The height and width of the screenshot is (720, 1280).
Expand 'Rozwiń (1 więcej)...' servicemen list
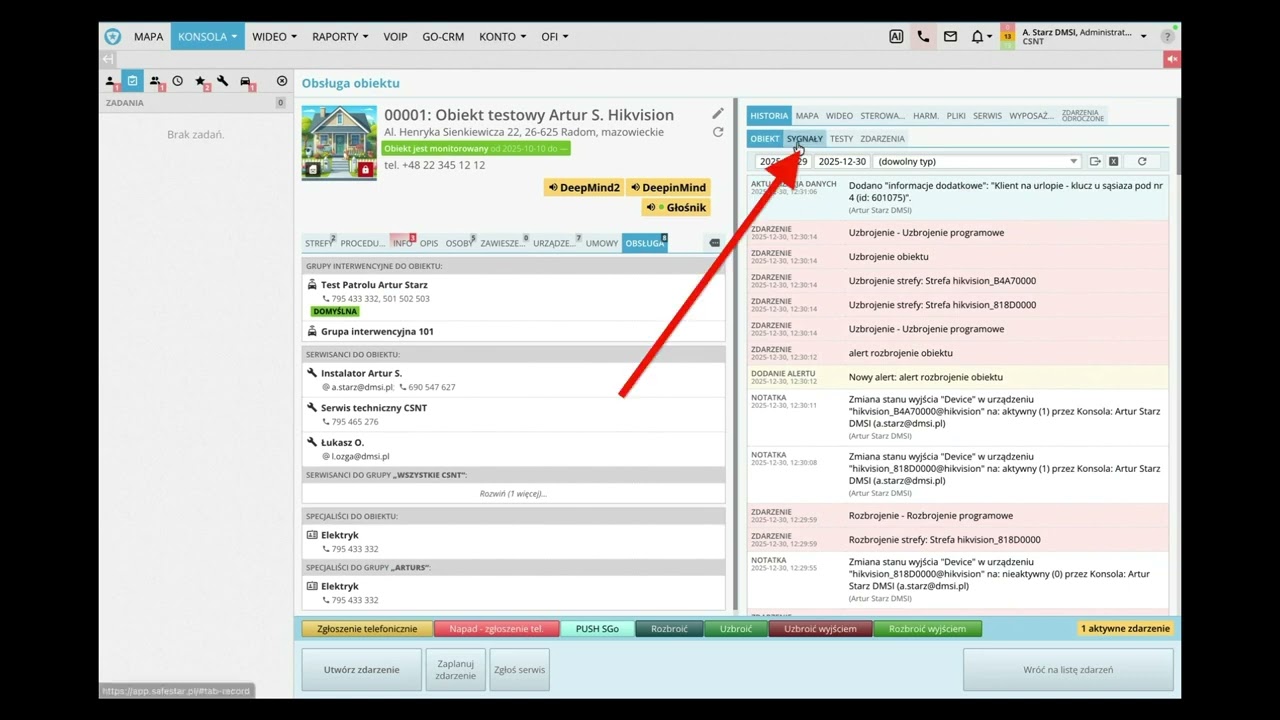(x=513, y=493)
